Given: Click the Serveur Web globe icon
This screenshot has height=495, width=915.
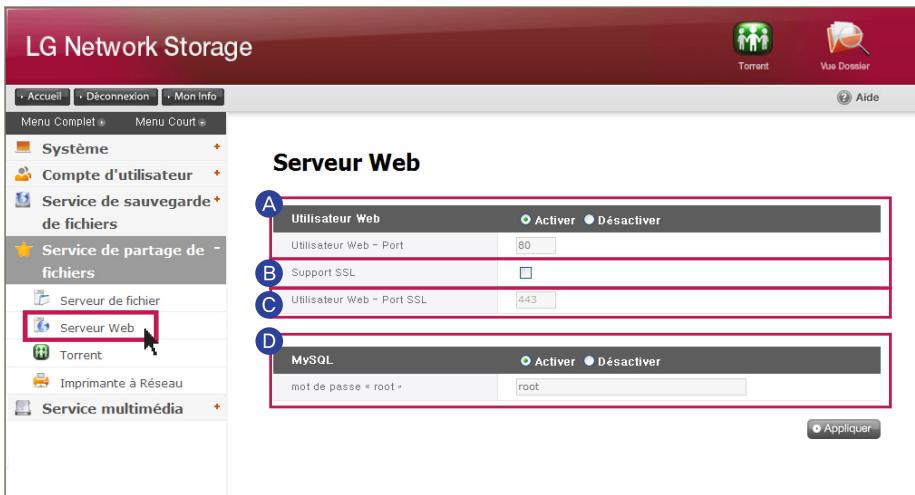Looking at the screenshot, I should click(41, 326).
